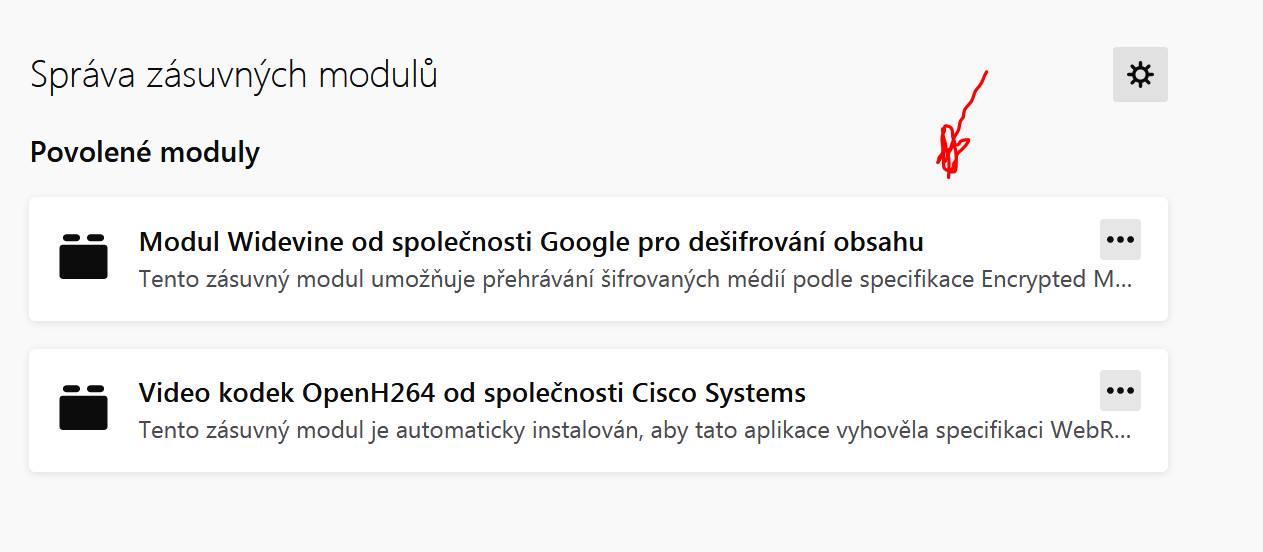Click the Widevine module's plugin block icon
The width and height of the screenshot is (1263, 552).
point(83,256)
